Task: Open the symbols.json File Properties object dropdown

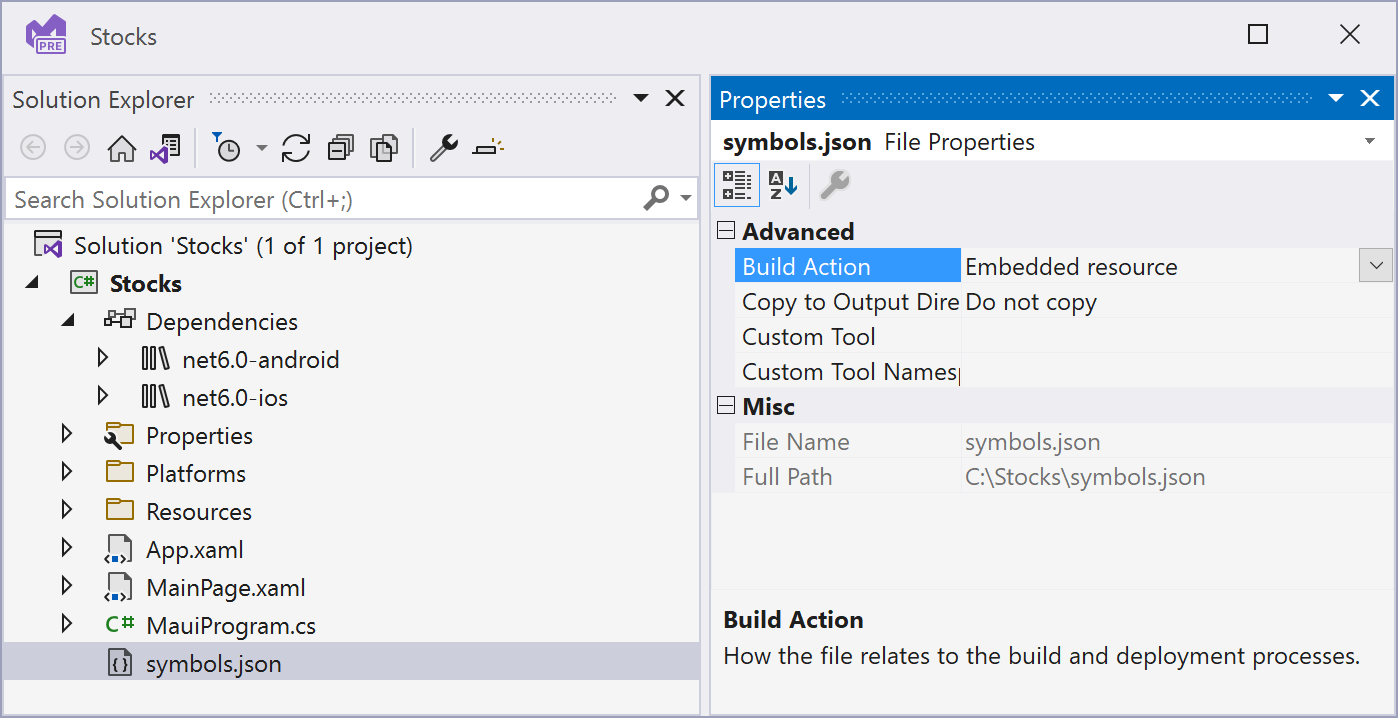Action: pyautogui.click(x=1370, y=142)
